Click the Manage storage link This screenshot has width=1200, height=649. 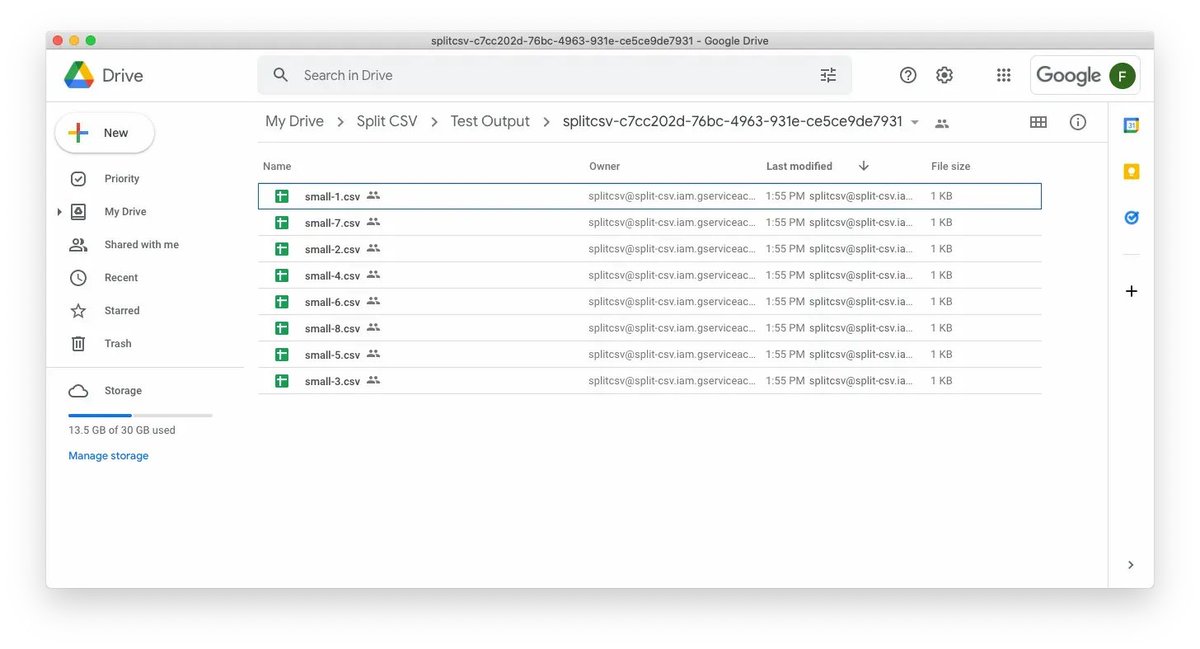point(108,456)
